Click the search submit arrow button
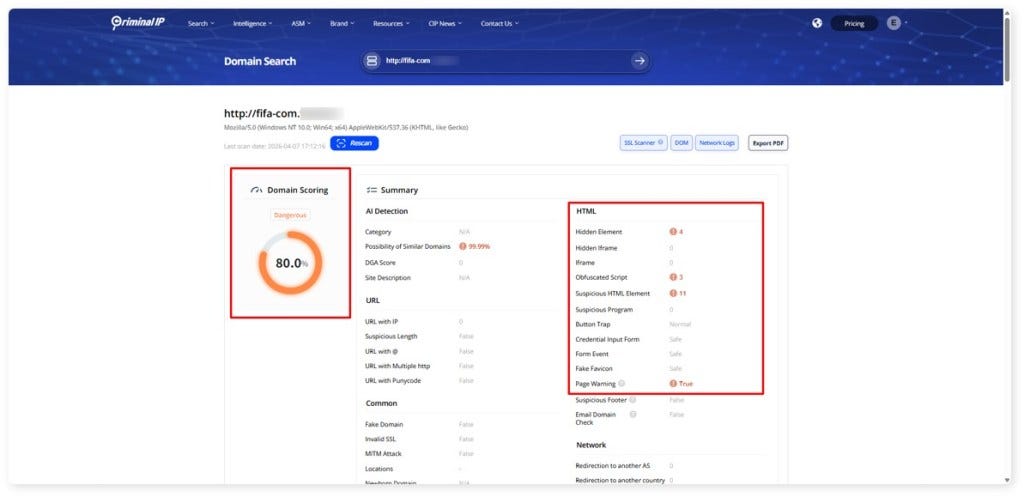The width and height of the screenshot is (1024, 497). tap(639, 61)
